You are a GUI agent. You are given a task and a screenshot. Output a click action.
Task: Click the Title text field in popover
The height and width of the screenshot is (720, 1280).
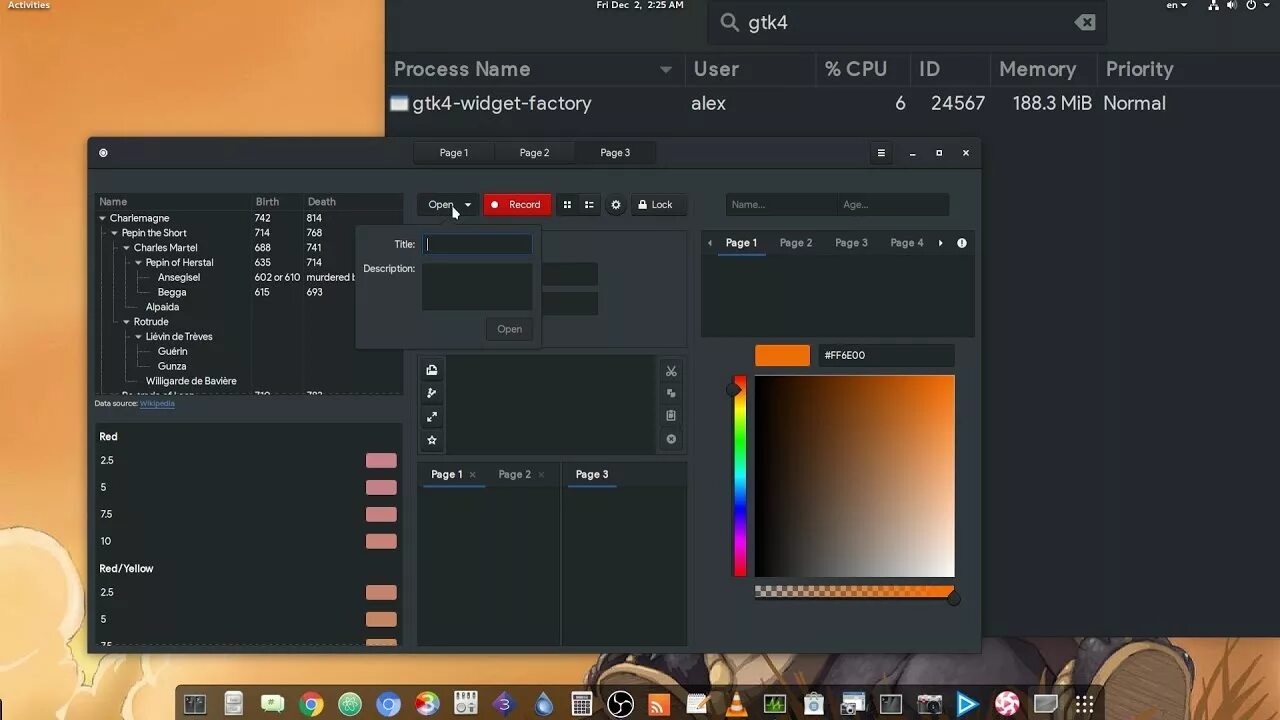click(477, 244)
